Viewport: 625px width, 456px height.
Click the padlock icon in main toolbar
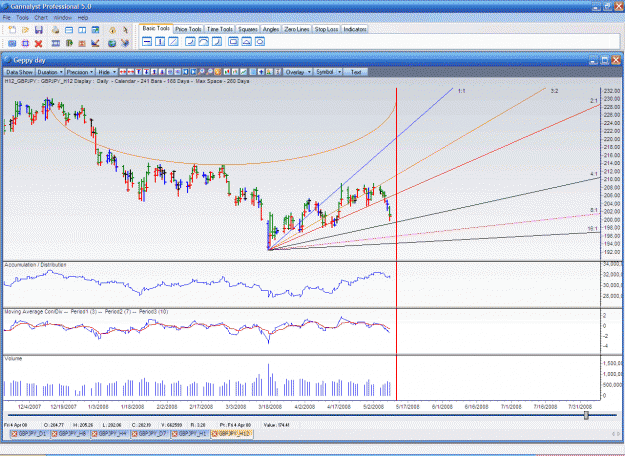(x=112, y=30)
